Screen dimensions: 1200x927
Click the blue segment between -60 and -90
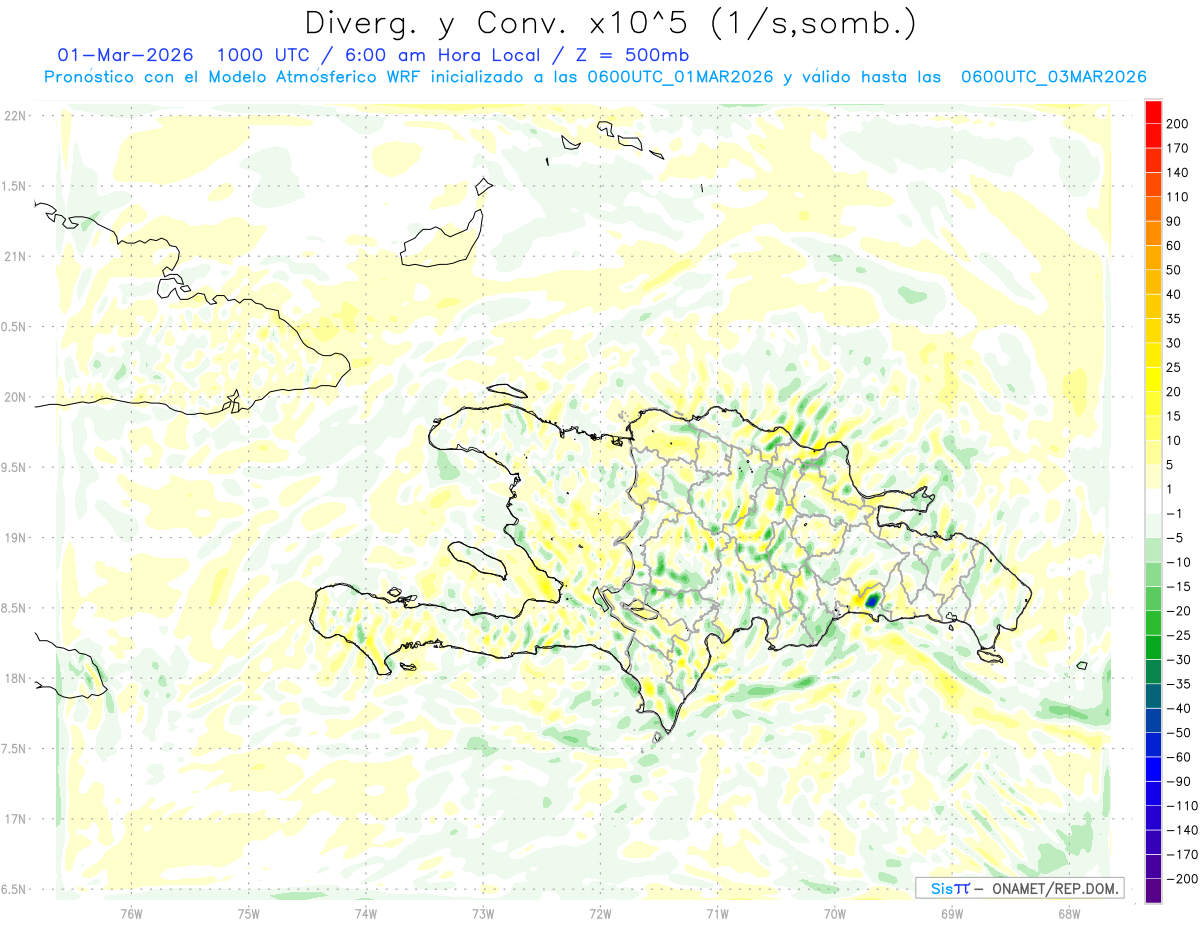pos(1153,769)
